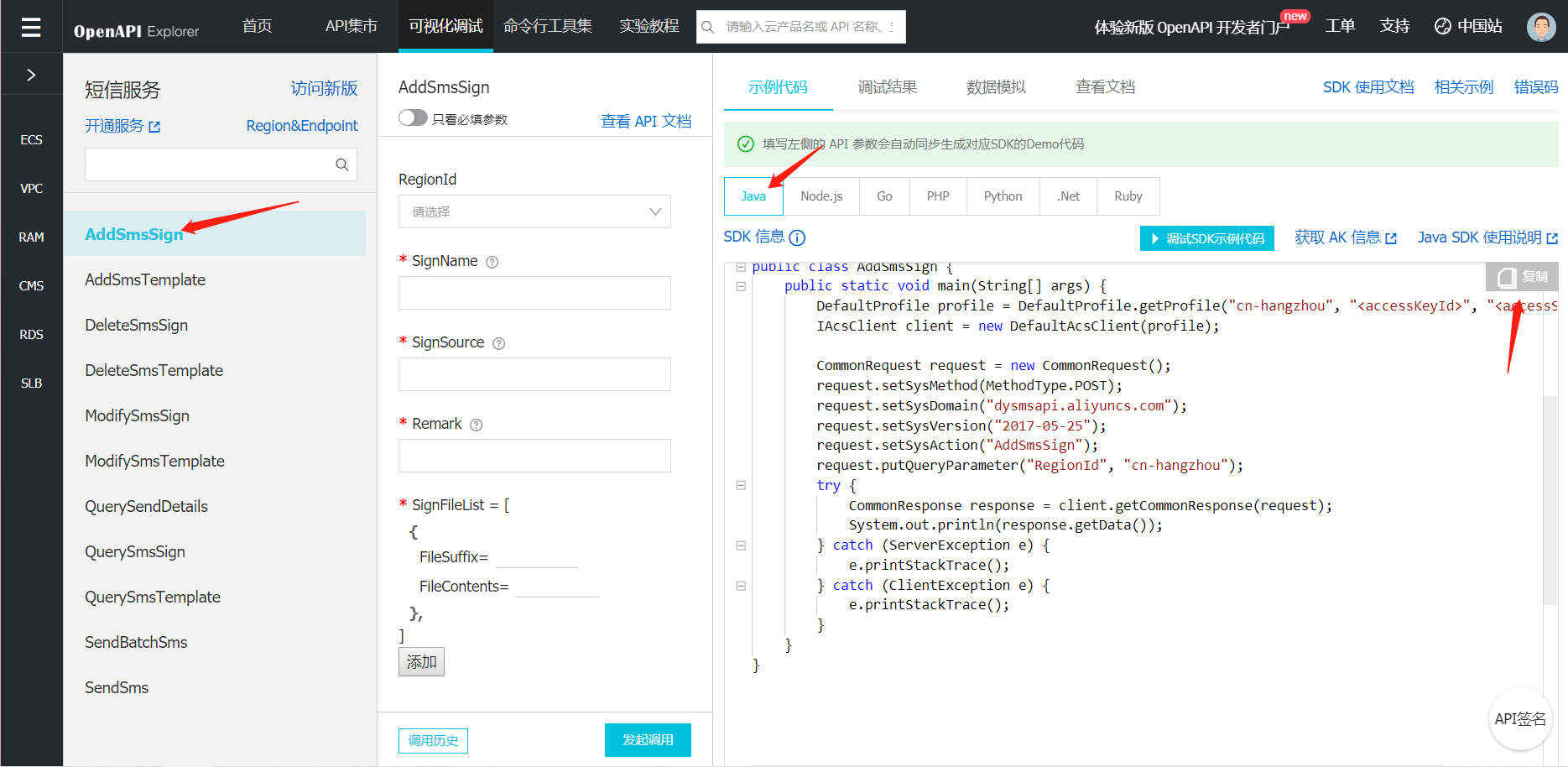The width and height of the screenshot is (1568, 767).
Task: Open 开通服务 external link
Action: coord(122,126)
